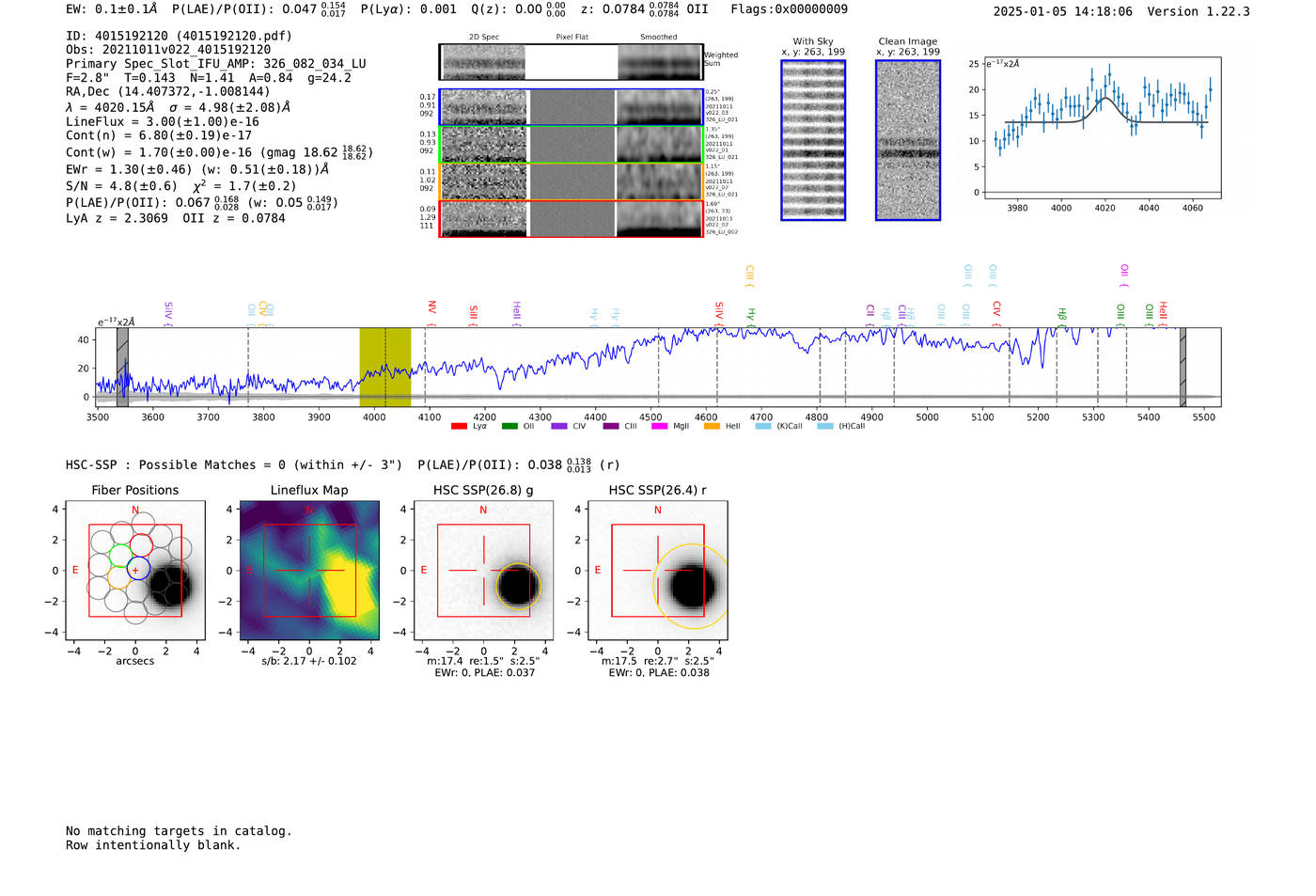Click the Row intentionally blank text
The image size is (1316, 896).
[153, 845]
